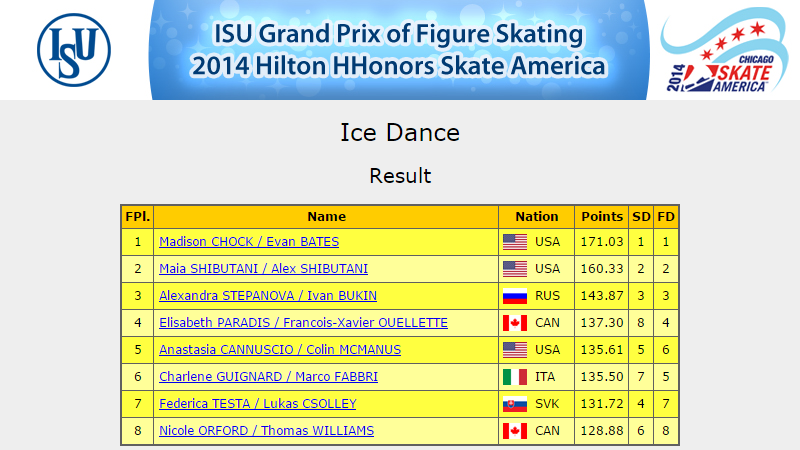Click the Grand Prix event banner
Screen dimensions: 800x450
tap(399, 50)
